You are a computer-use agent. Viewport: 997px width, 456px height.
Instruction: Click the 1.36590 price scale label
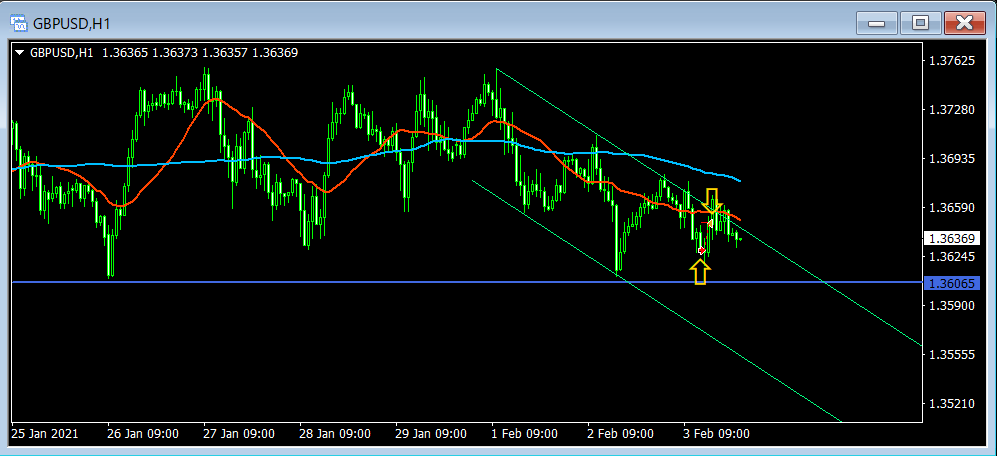click(x=952, y=208)
